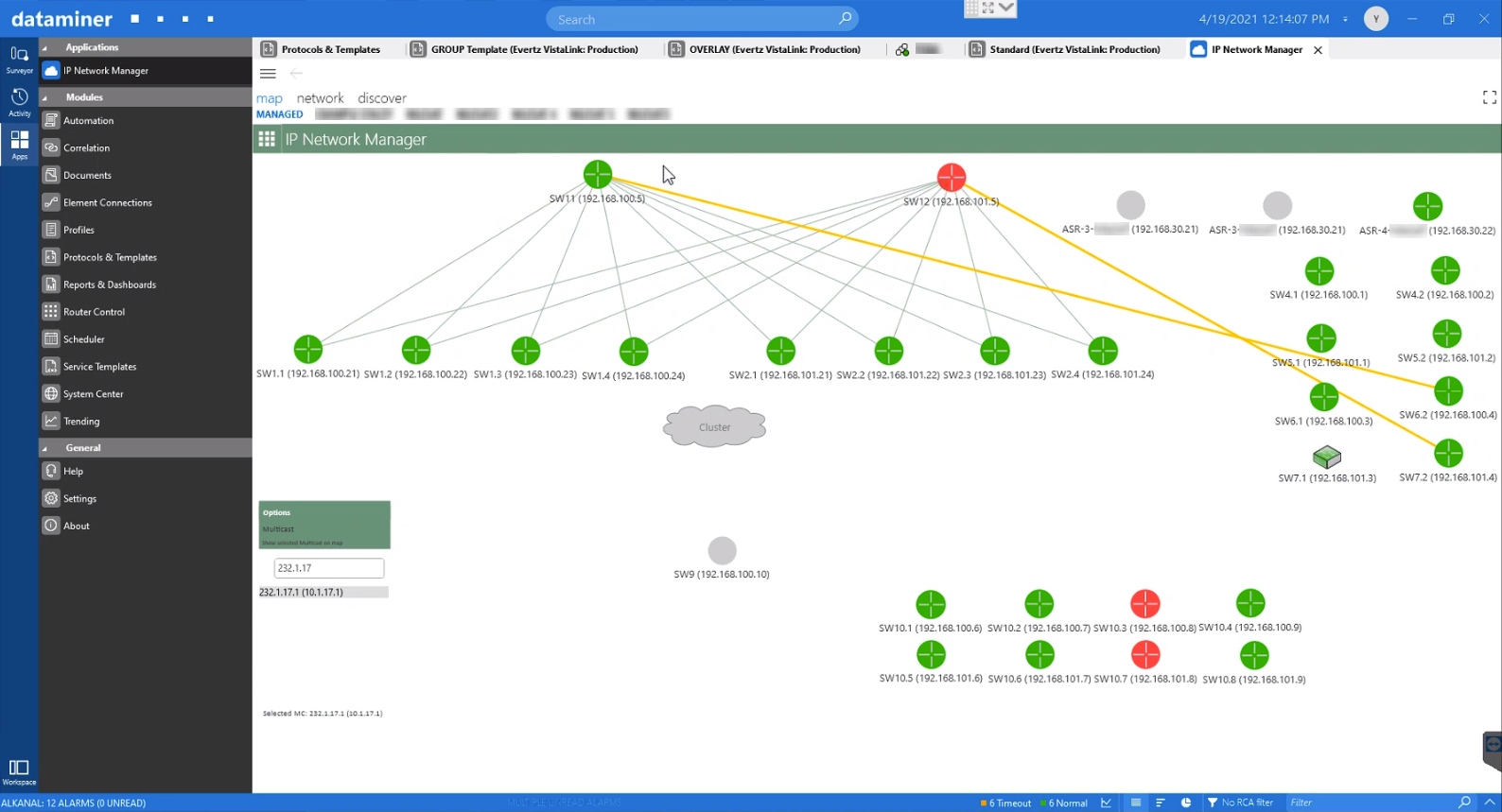1502x812 pixels.
Task: Click the red SW12 (192.168.101.5) node
Action: click(x=952, y=177)
